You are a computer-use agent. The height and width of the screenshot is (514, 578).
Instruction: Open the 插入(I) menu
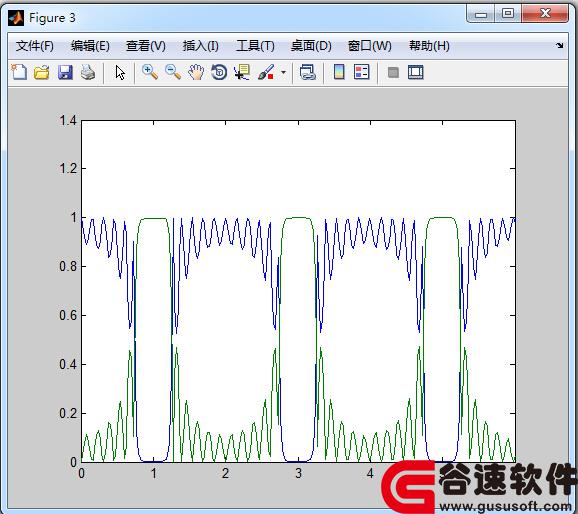pos(201,46)
